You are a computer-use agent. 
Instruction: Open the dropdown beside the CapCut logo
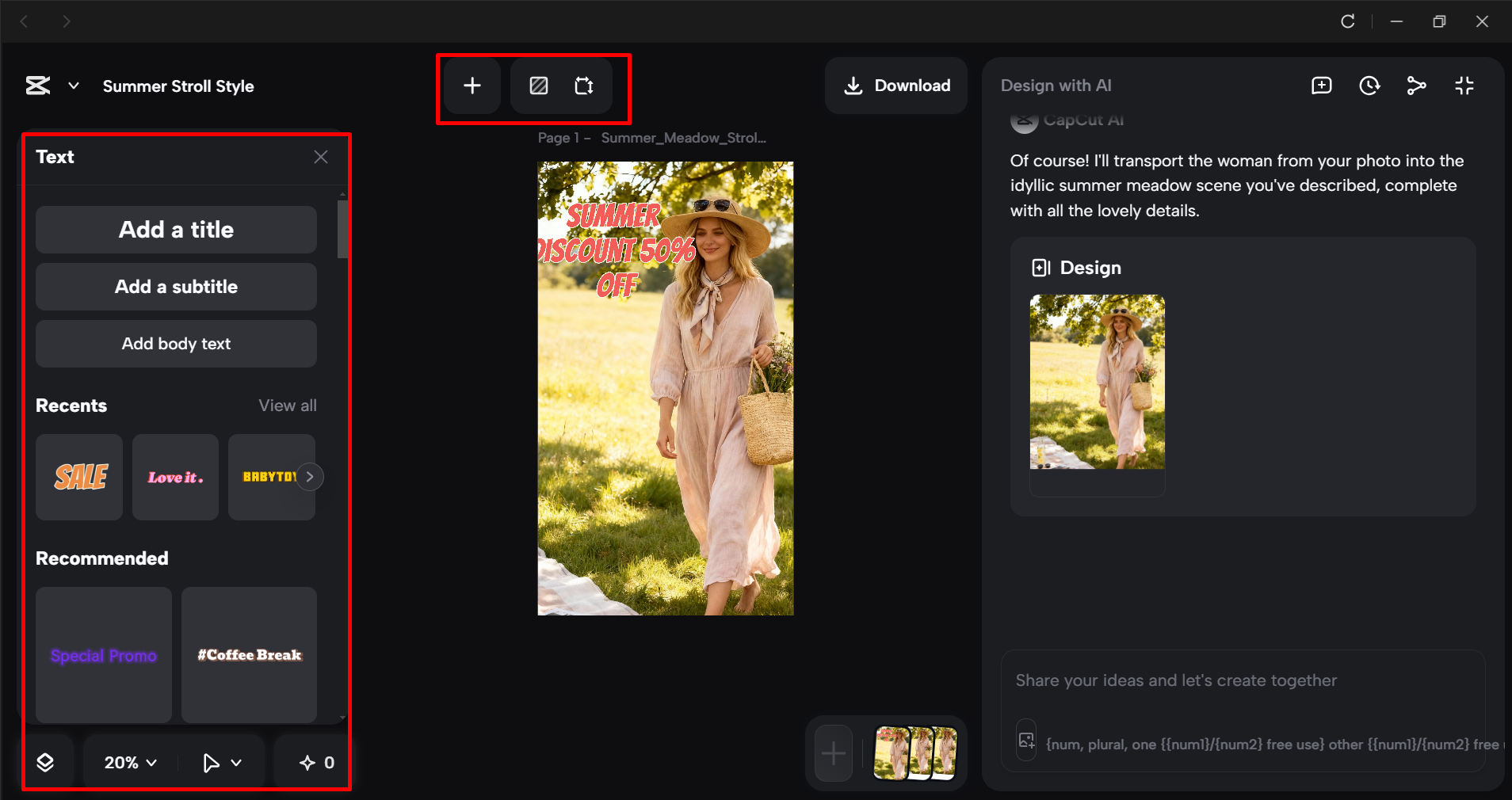(73, 86)
